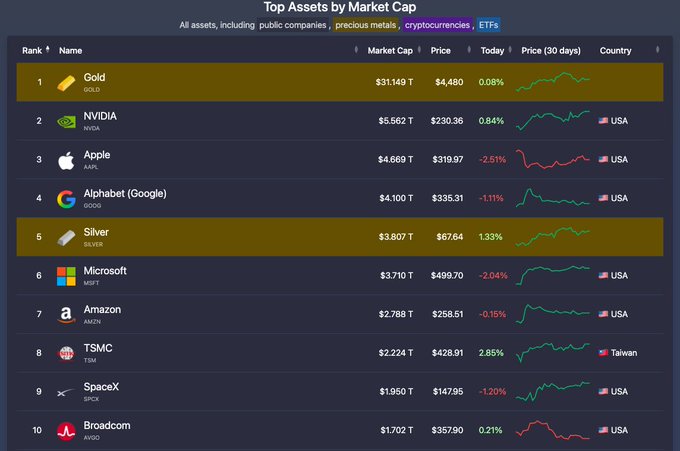
Task: Click the USA flag in NVIDIA row
Action: 603,121
